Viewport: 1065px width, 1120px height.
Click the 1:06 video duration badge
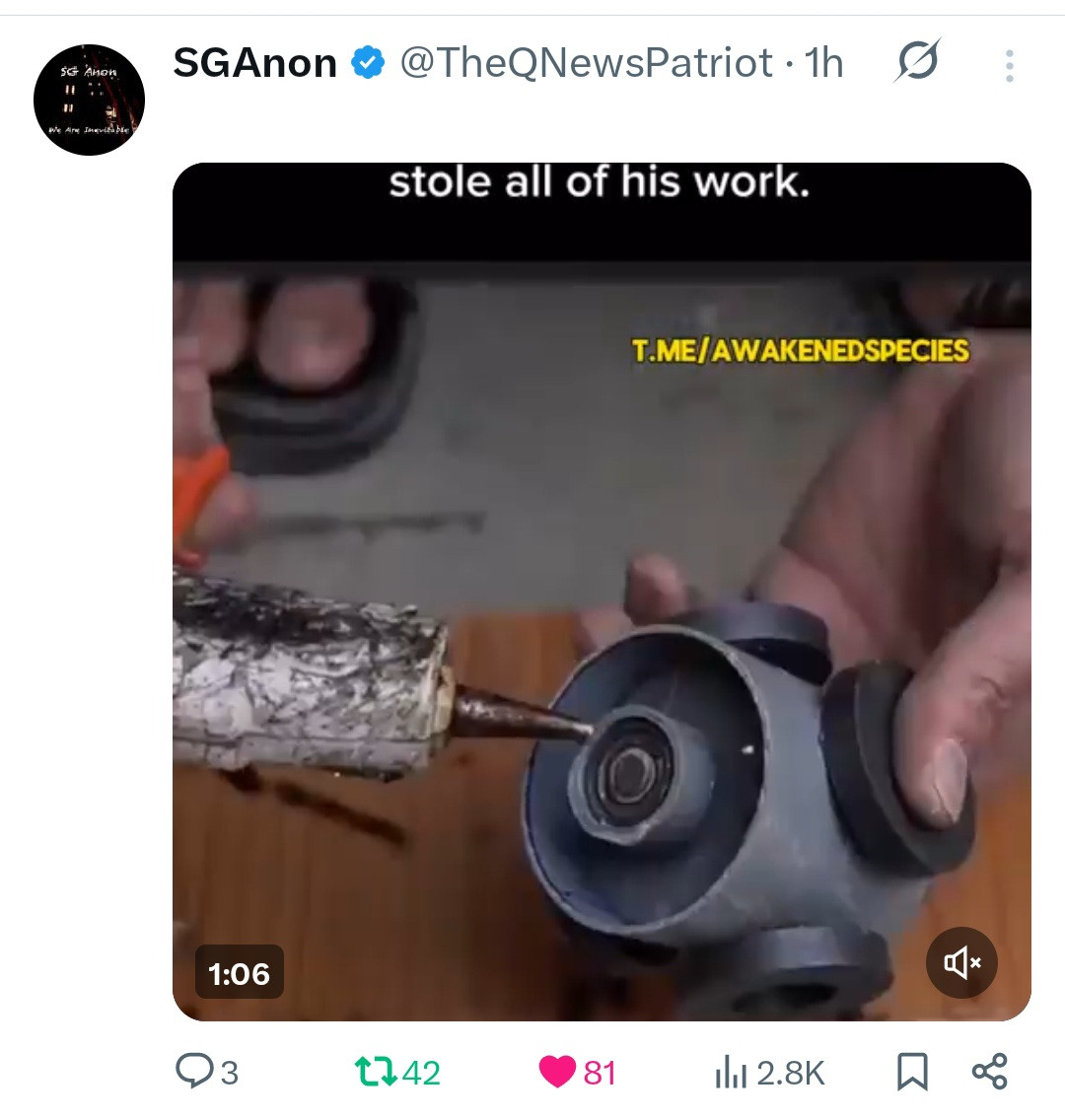coord(240,973)
